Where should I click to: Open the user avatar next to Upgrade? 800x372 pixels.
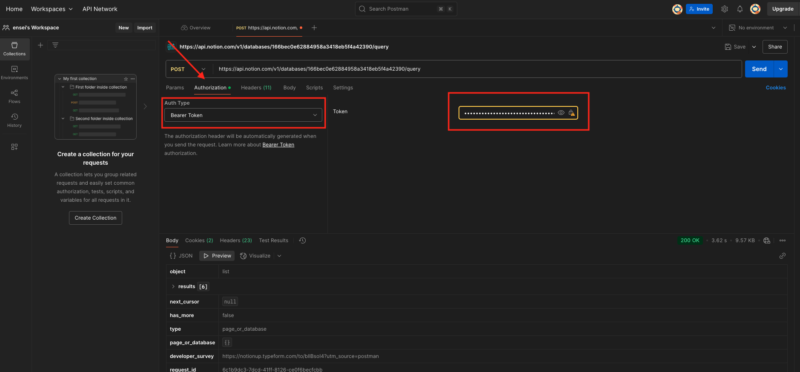(755, 9)
